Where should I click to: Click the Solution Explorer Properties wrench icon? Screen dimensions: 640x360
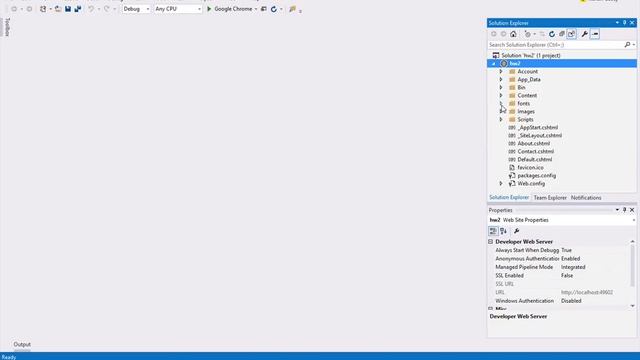(584, 34)
